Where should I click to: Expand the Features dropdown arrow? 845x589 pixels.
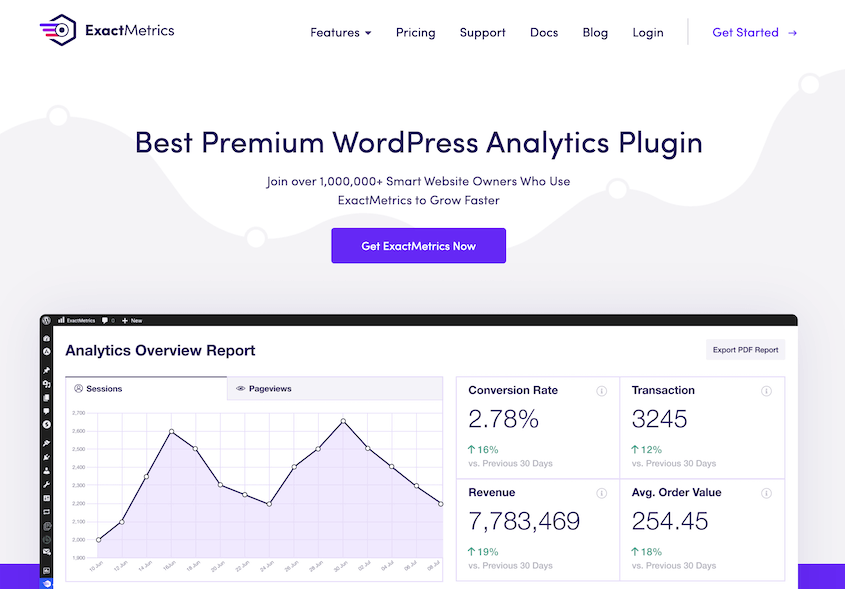(368, 33)
